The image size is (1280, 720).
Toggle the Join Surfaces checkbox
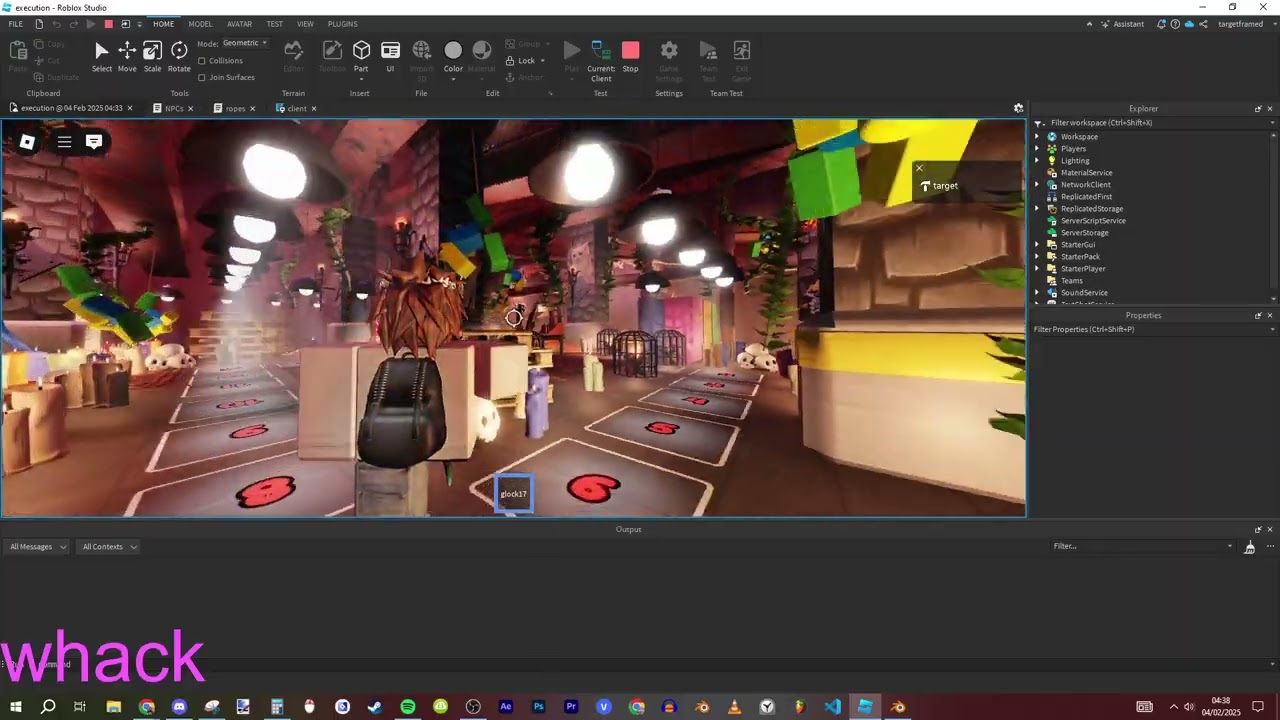pyautogui.click(x=202, y=77)
